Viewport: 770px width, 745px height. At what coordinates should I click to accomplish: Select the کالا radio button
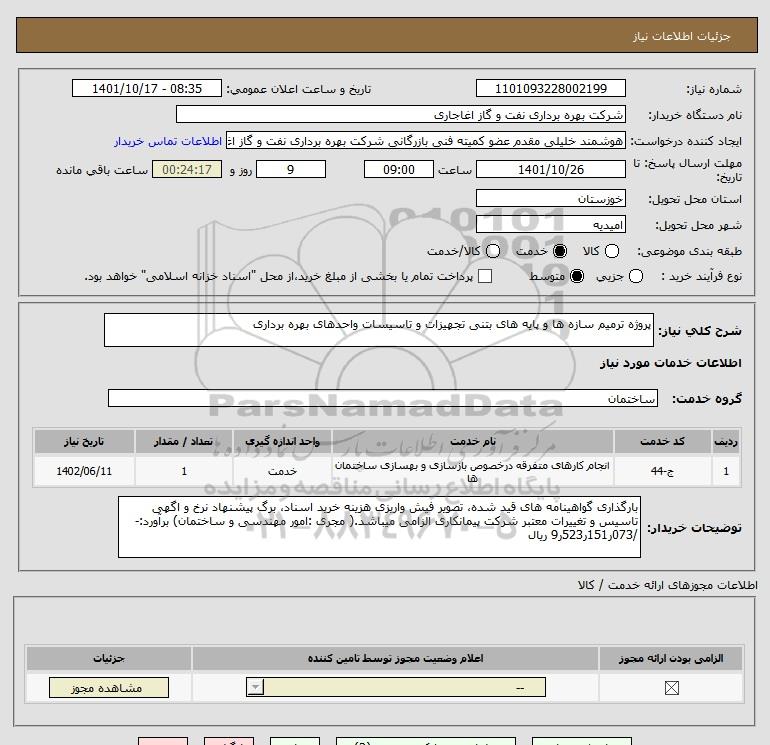(x=611, y=251)
